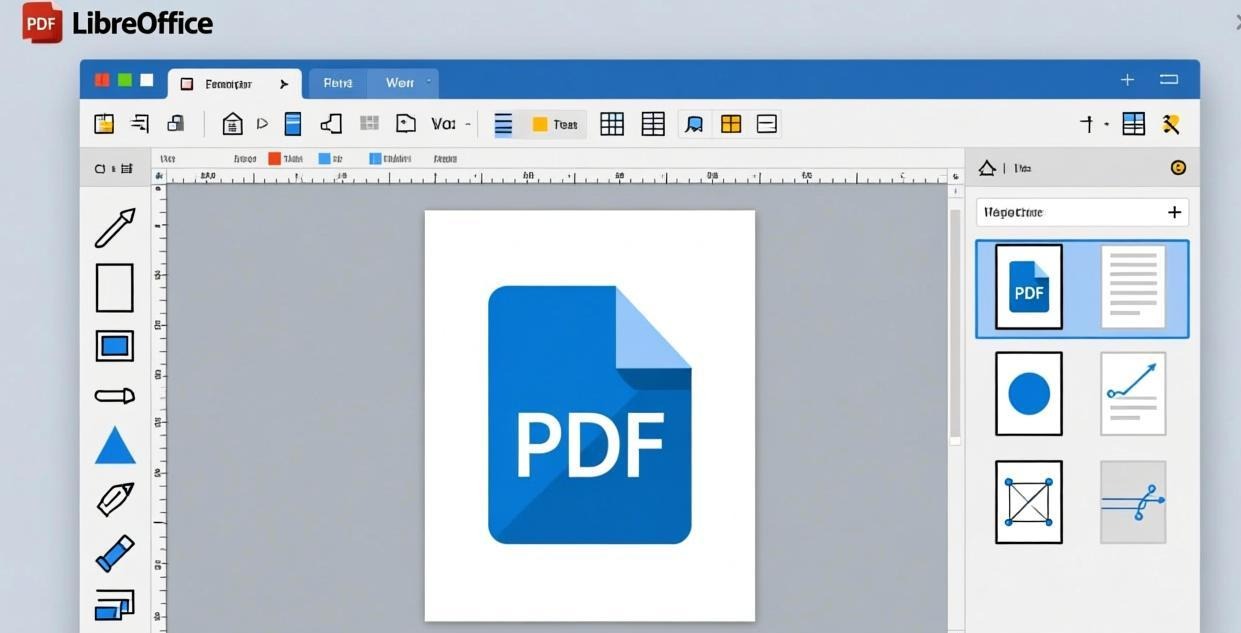The height and width of the screenshot is (633, 1241).
Task: Select the pen nib drawing tool
Action: coord(115,499)
